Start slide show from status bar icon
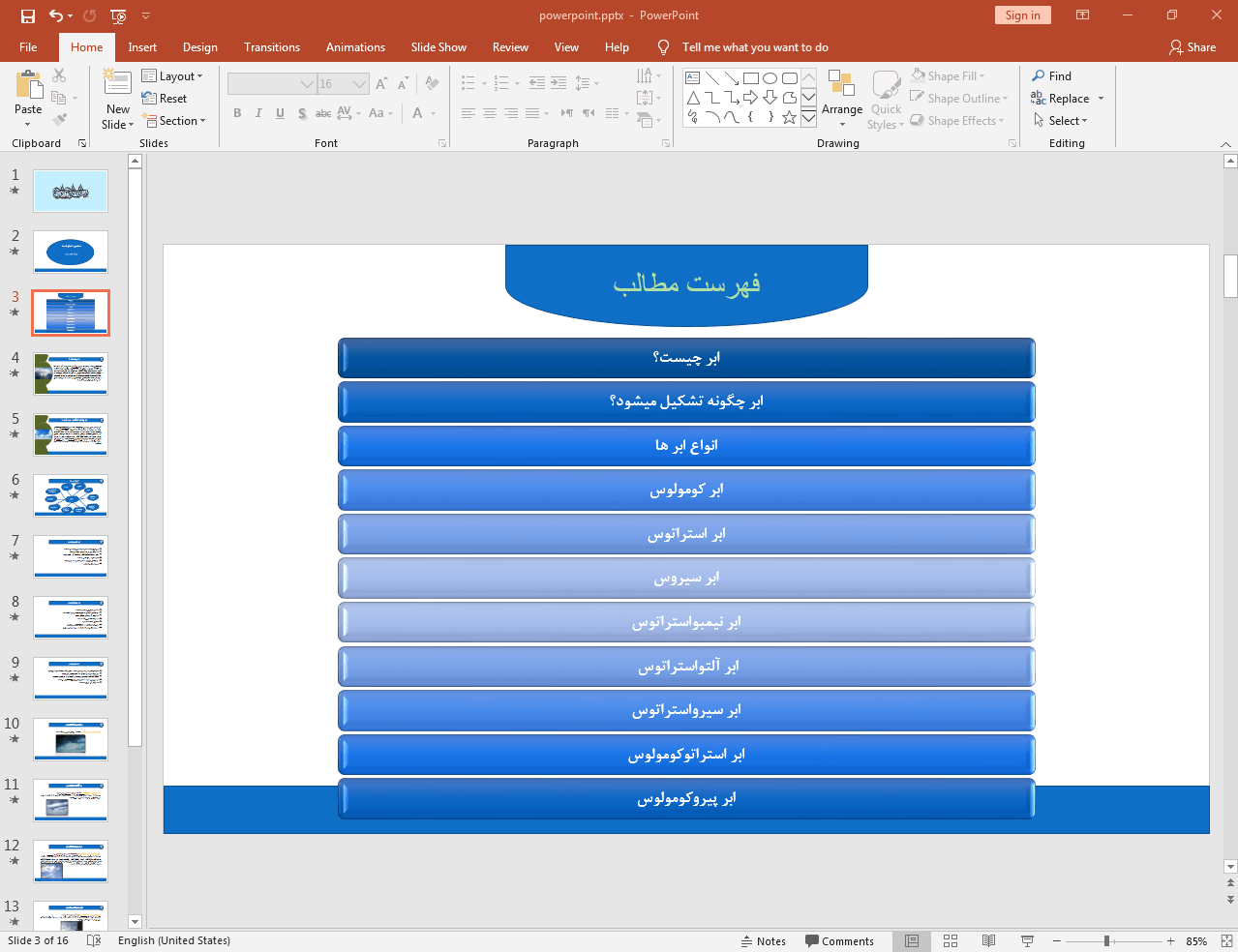This screenshot has height=952, width=1238. click(1027, 941)
